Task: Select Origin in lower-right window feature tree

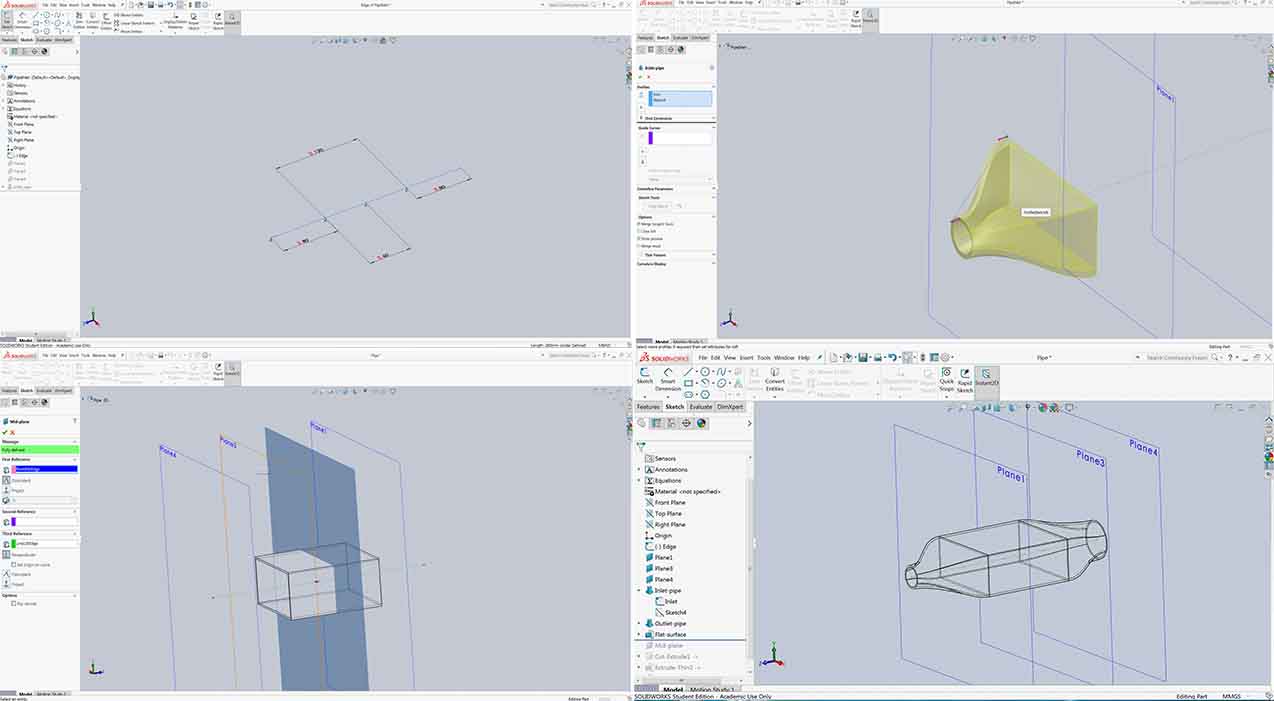Action: click(x=664, y=535)
